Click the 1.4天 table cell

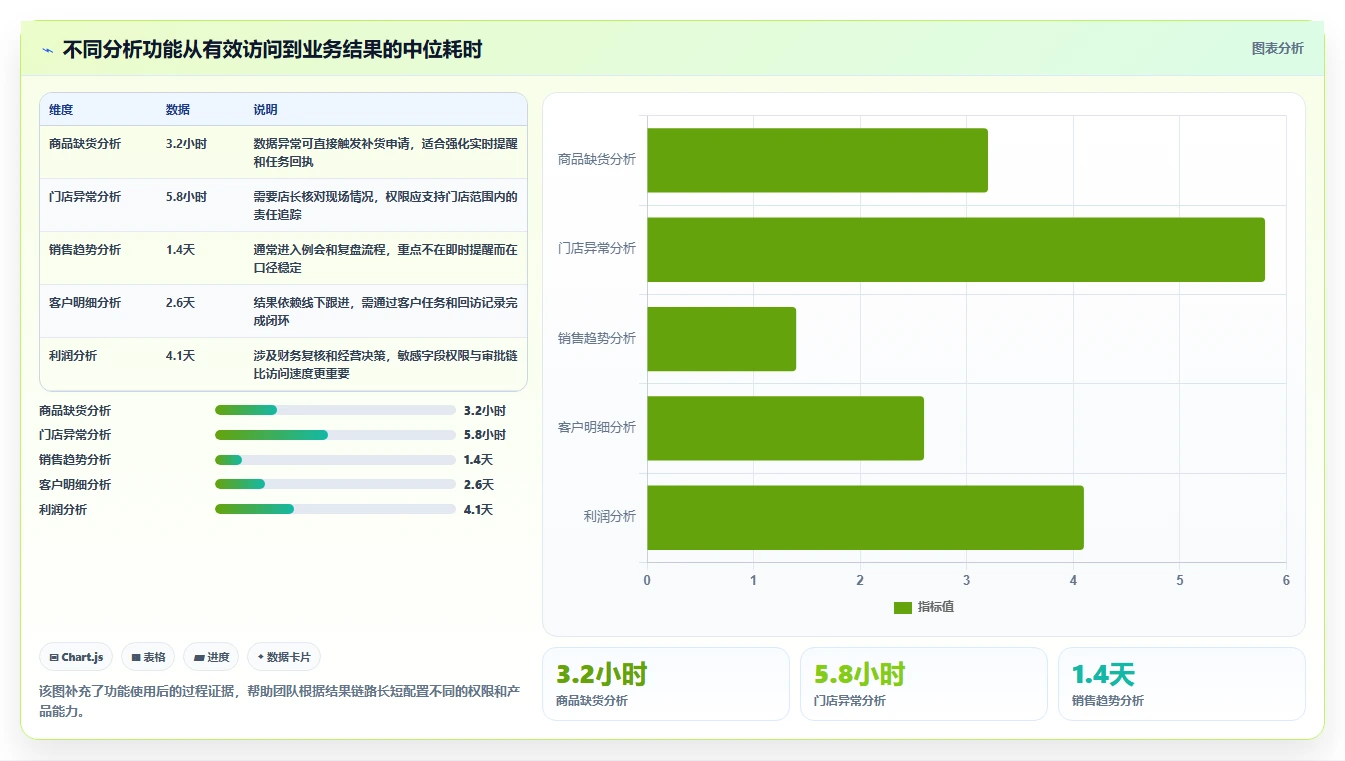180,250
